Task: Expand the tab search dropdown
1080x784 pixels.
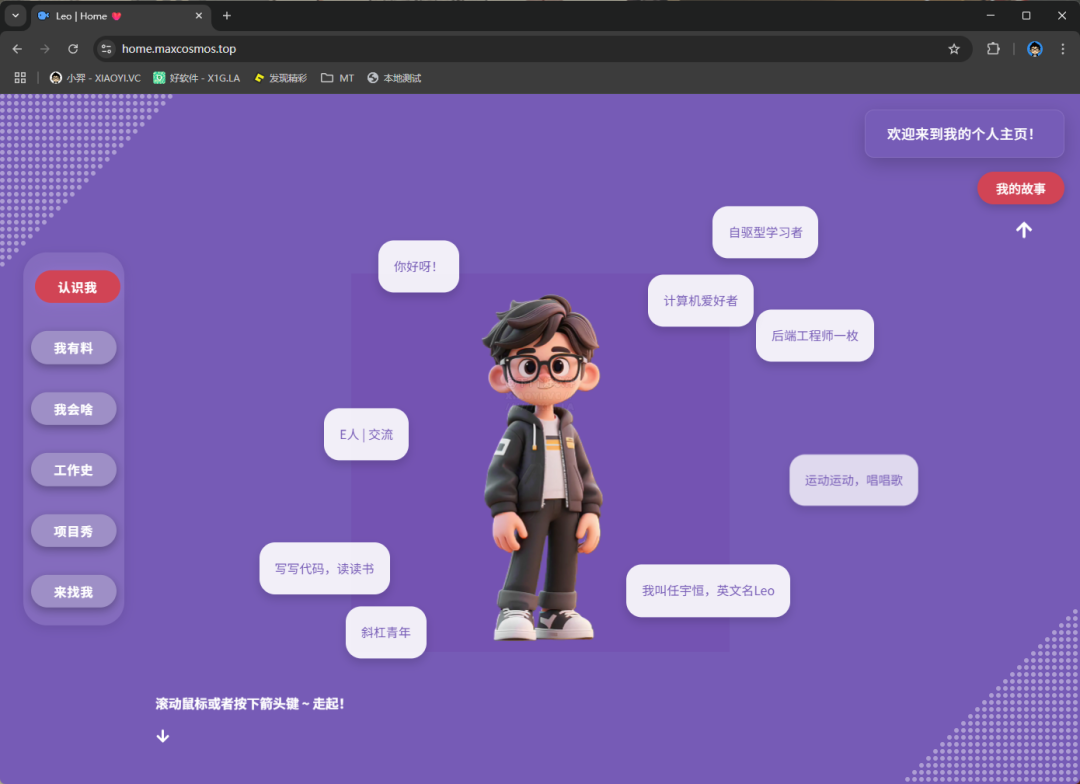Action: click(x=15, y=16)
